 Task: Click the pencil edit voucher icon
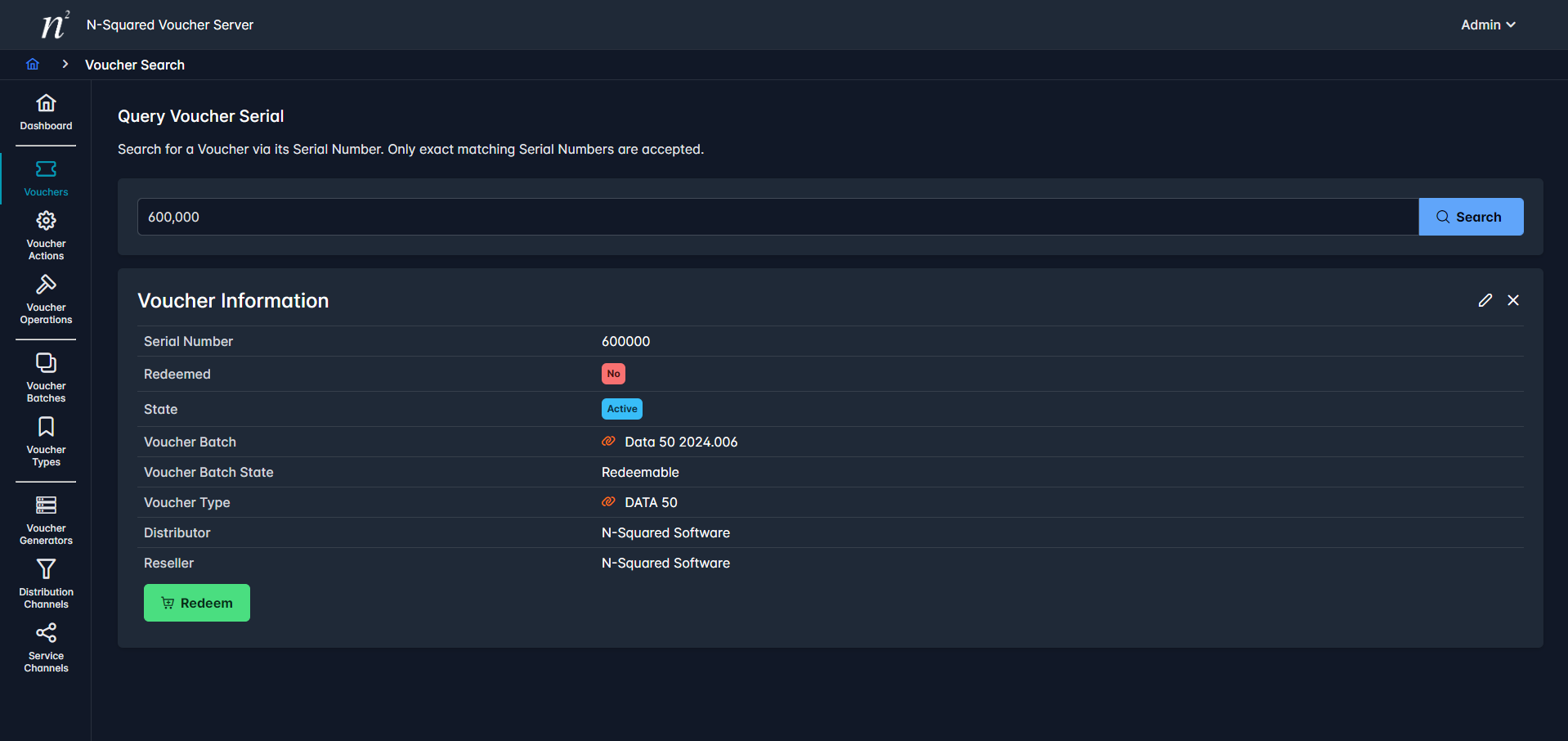coord(1485,300)
